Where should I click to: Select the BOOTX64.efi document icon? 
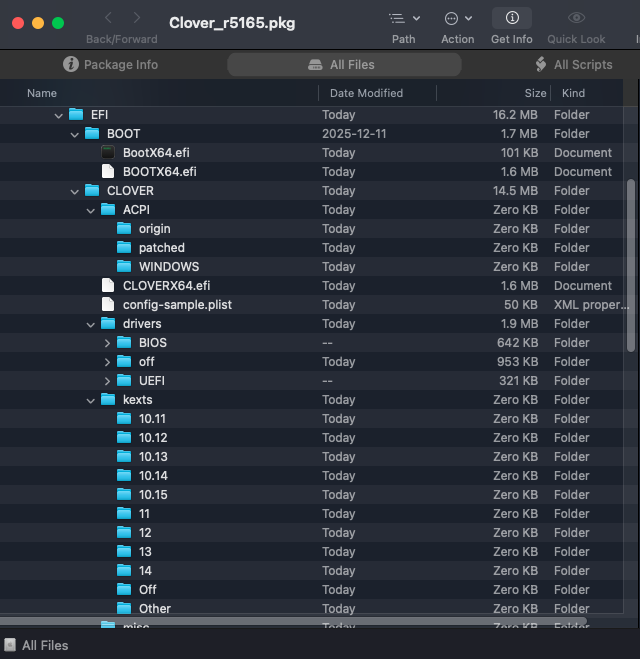[x=108, y=171]
